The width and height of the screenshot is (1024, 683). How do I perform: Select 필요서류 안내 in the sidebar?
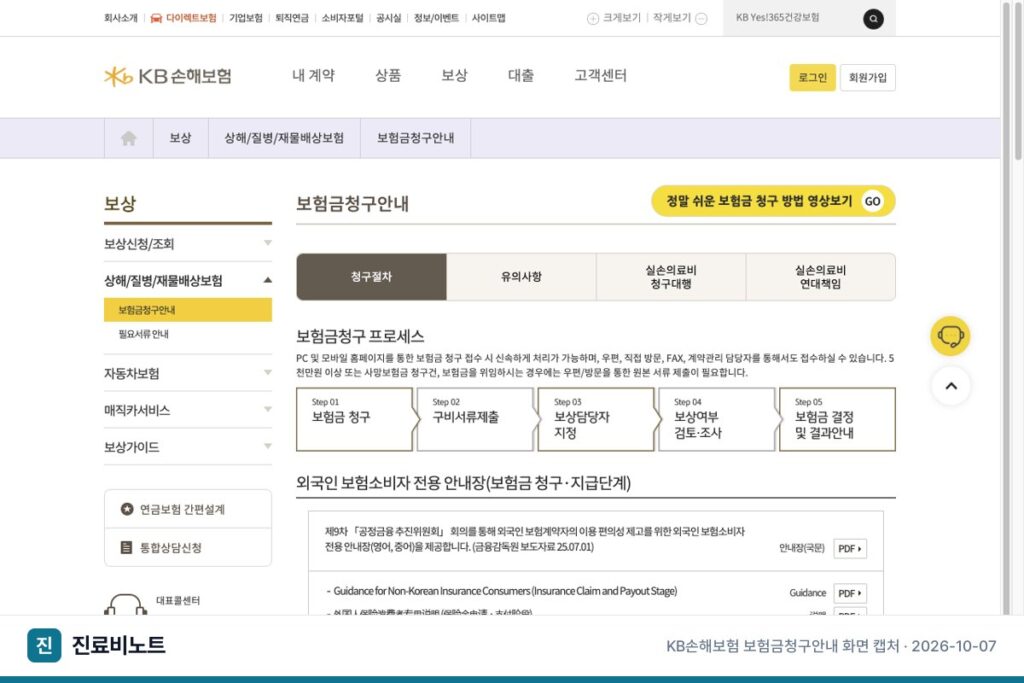click(144, 334)
